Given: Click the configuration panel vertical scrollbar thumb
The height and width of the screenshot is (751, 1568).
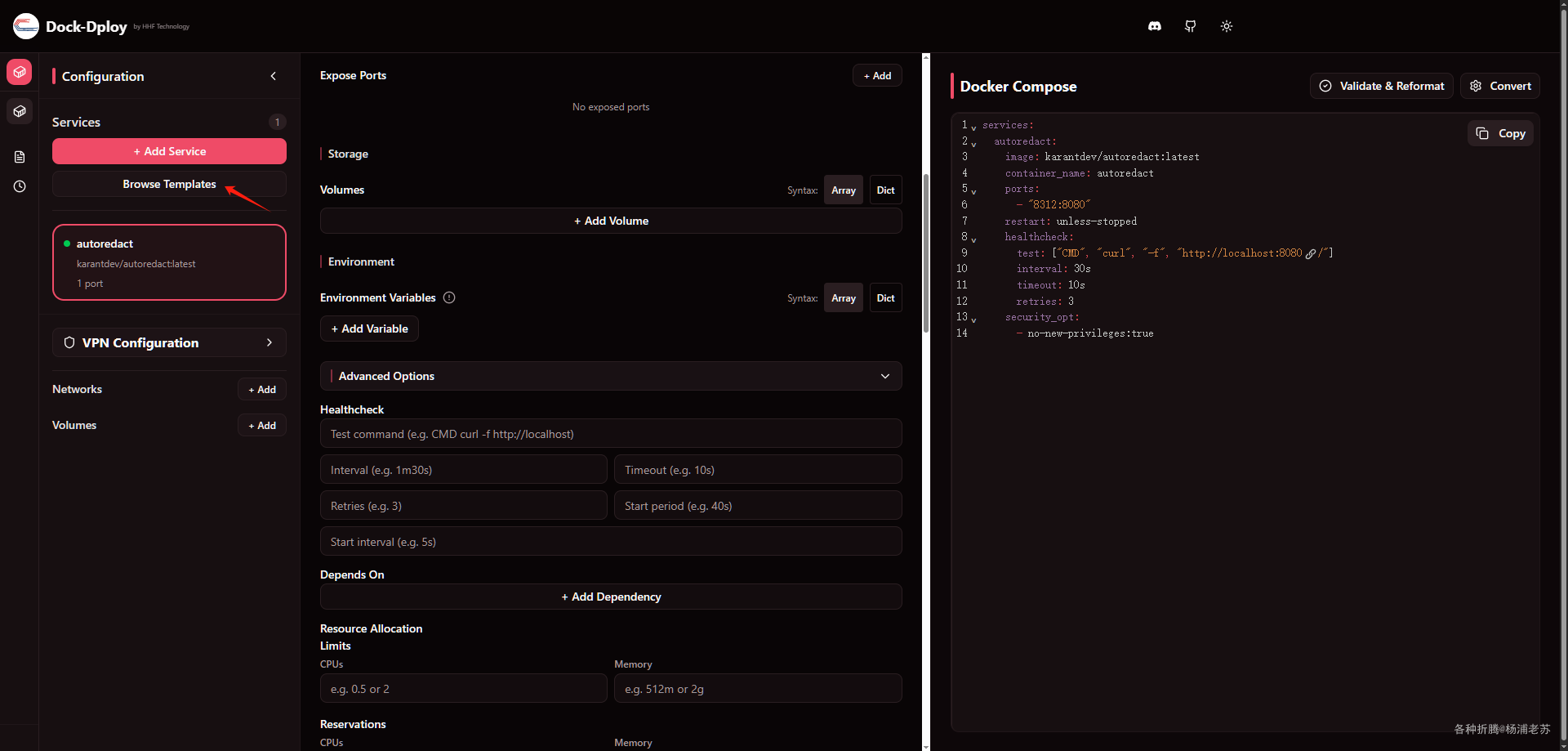Looking at the screenshot, I should [926, 253].
